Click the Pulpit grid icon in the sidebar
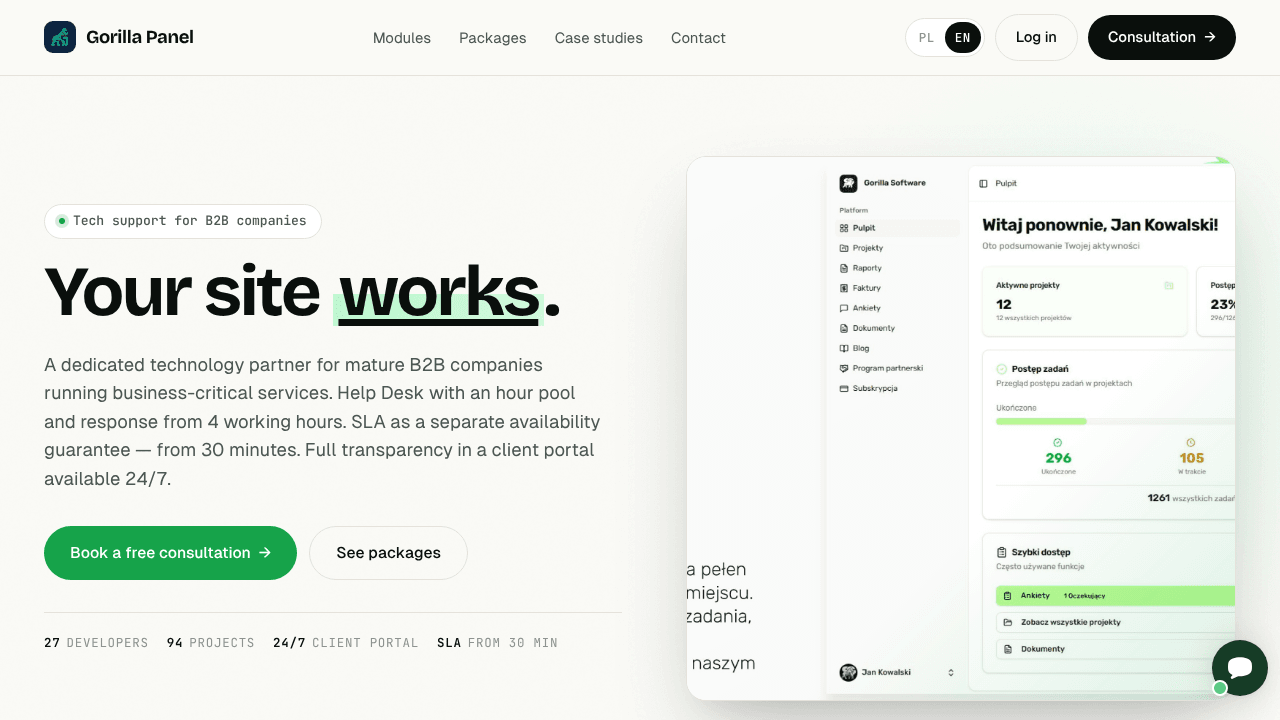Image resolution: width=1280 pixels, height=720 pixels. pos(844,228)
